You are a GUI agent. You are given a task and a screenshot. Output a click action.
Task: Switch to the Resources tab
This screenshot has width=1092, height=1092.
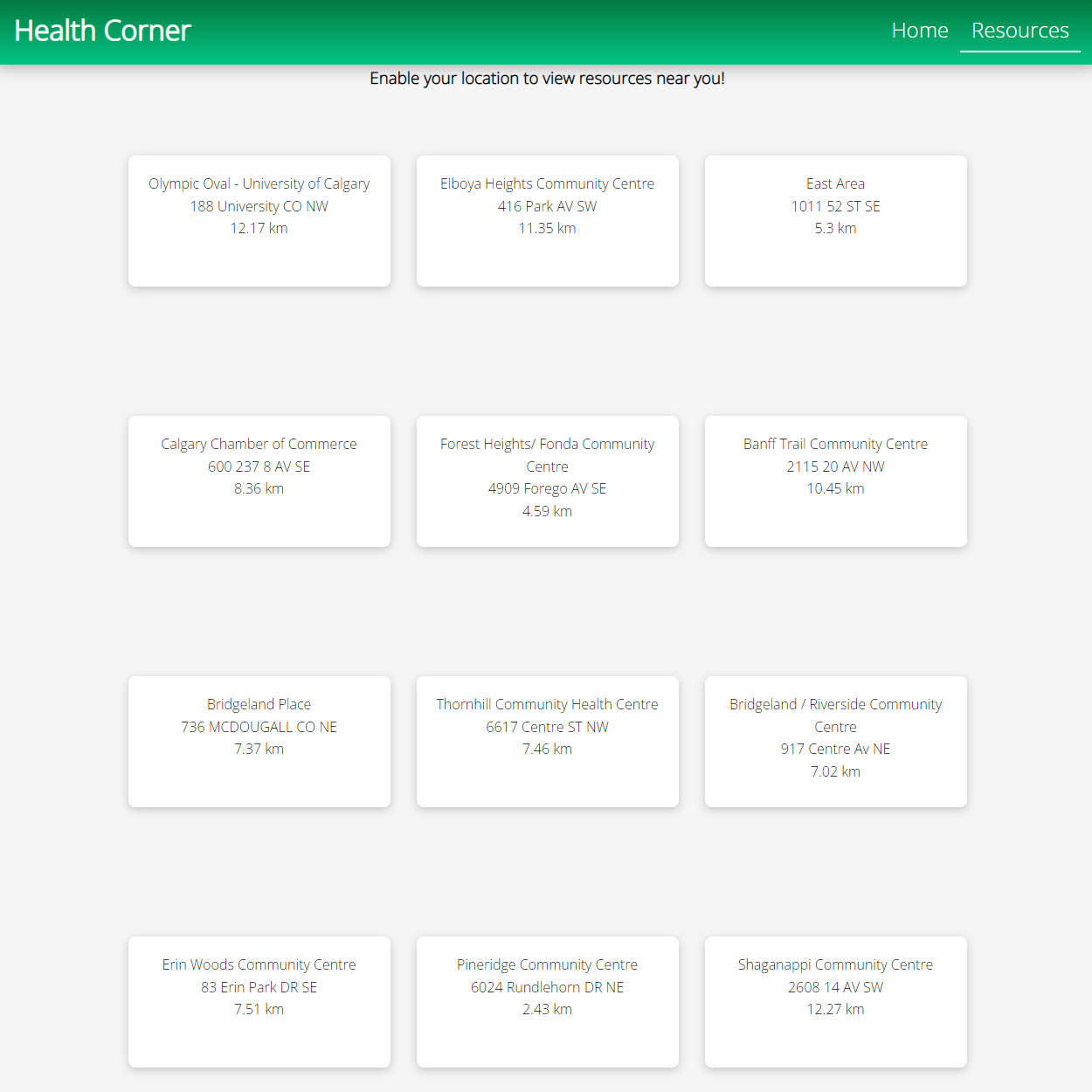click(1019, 30)
